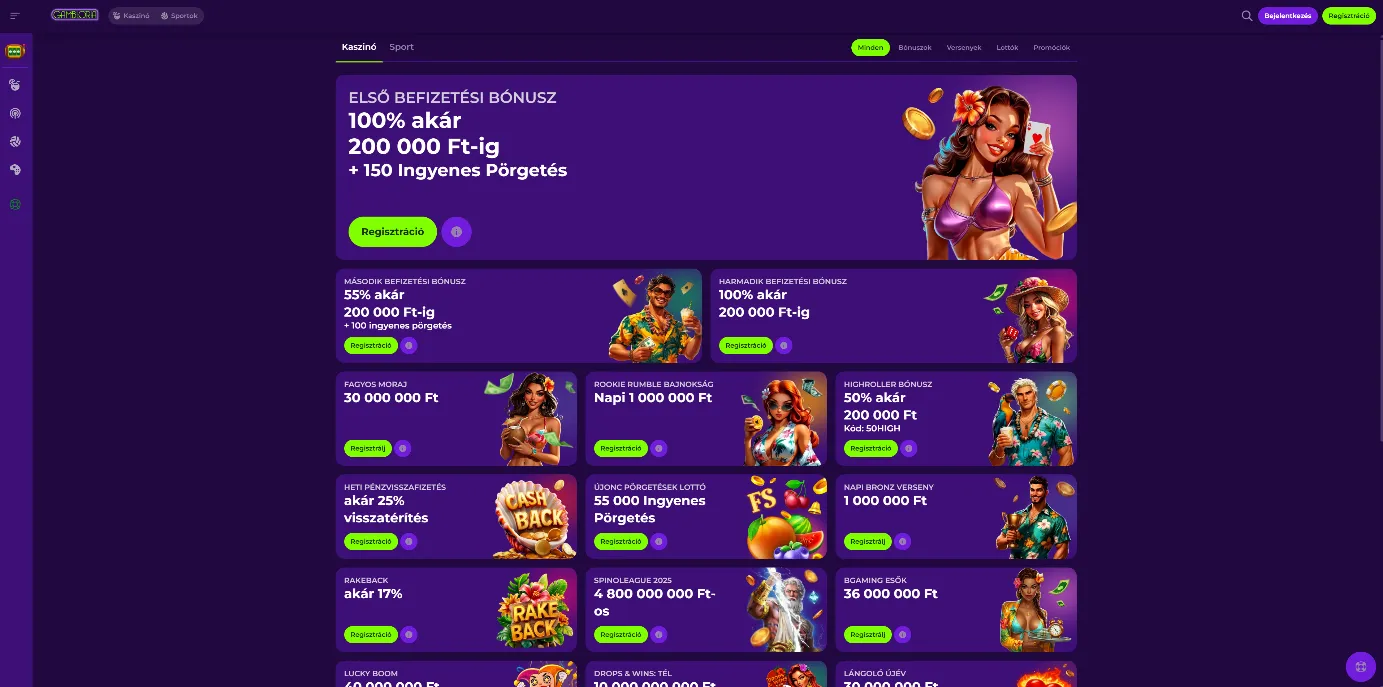Click the big Regisztráció button on the main banner

392,232
